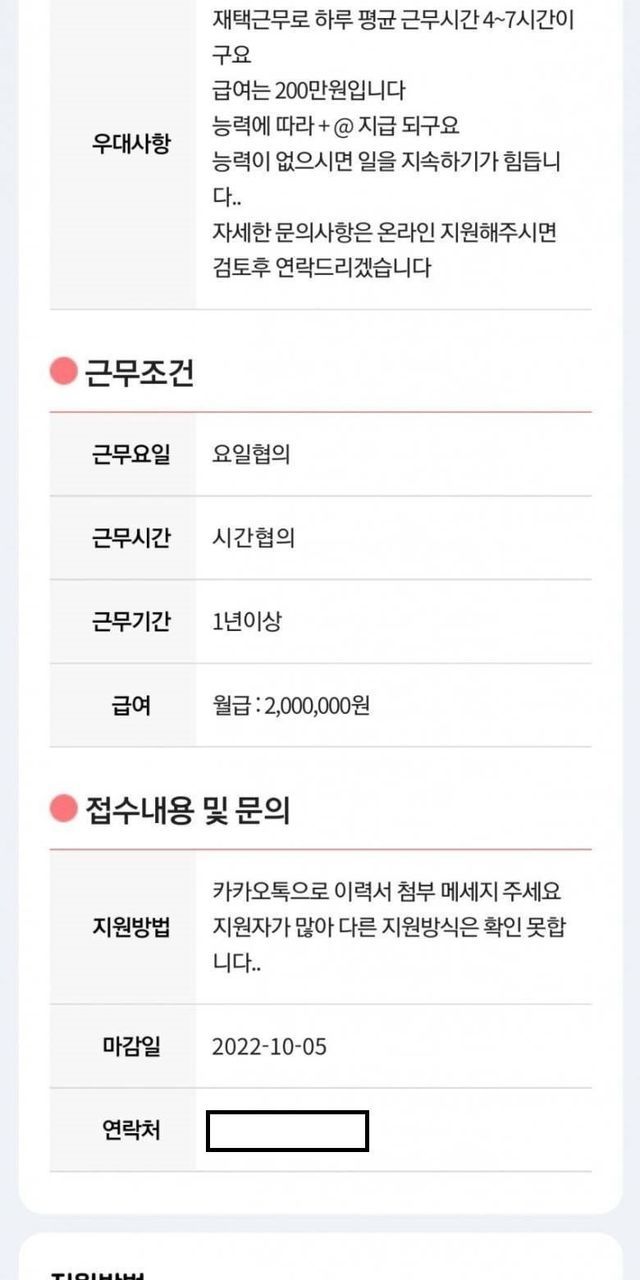Select the 시간협의 value
The image size is (640, 1280).
pos(252,538)
